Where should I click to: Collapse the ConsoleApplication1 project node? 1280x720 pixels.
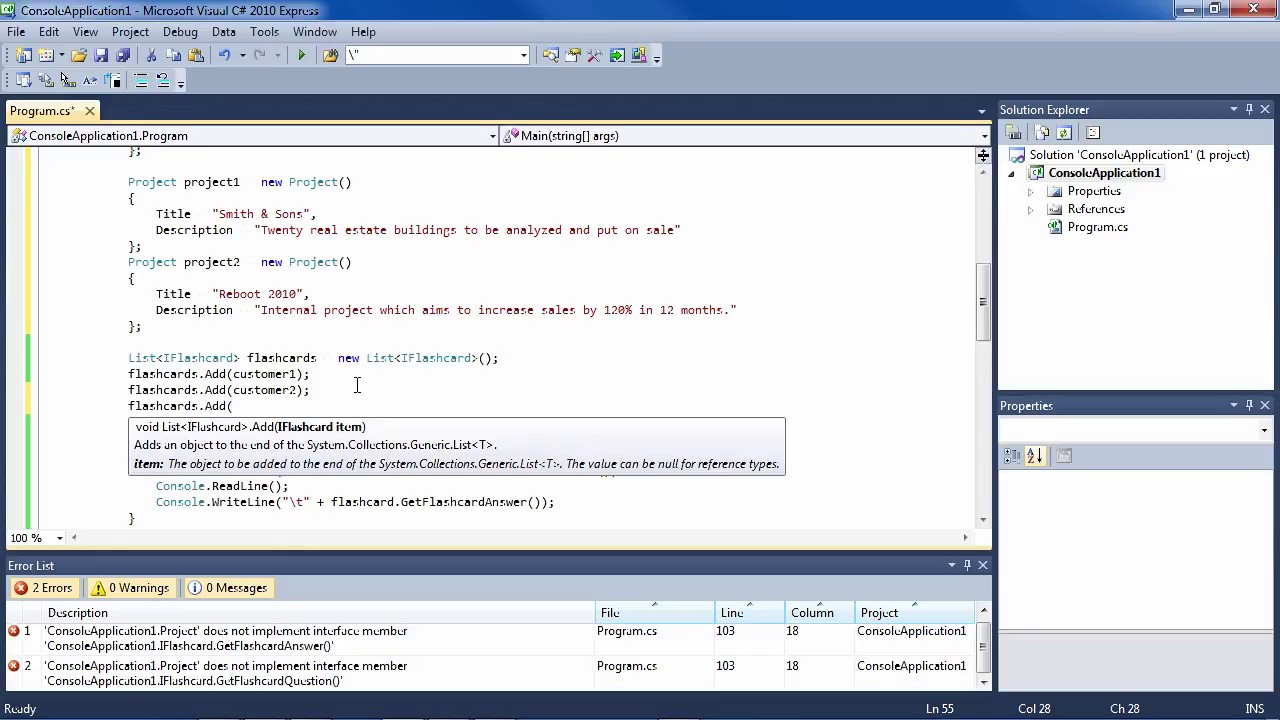coord(1010,174)
